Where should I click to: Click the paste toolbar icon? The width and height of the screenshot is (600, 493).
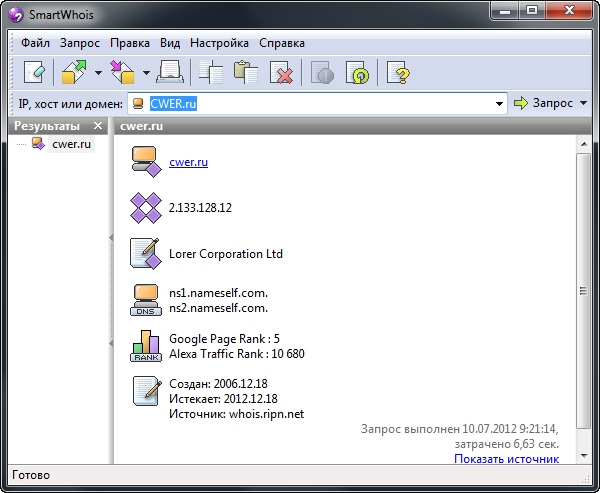click(x=246, y=72)
